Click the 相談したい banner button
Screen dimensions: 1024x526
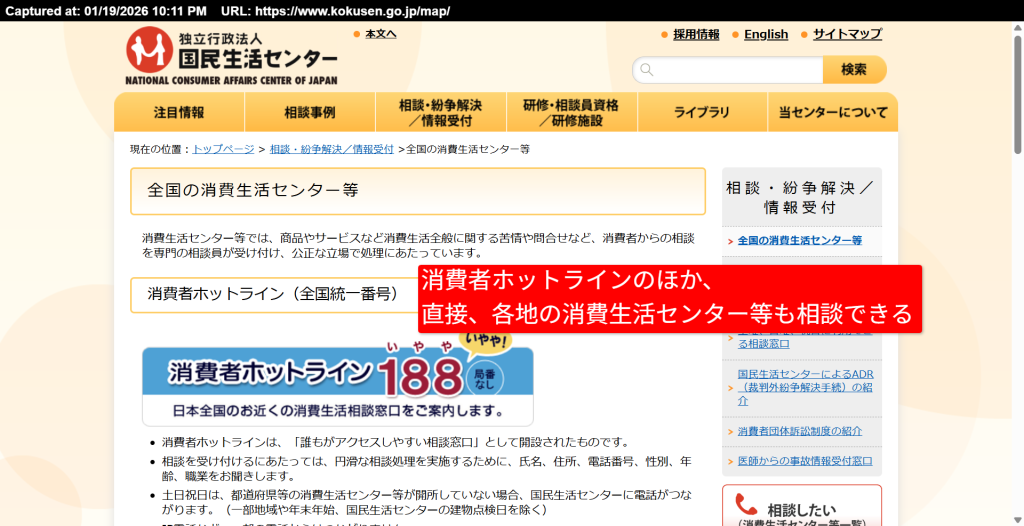(802, 505)
